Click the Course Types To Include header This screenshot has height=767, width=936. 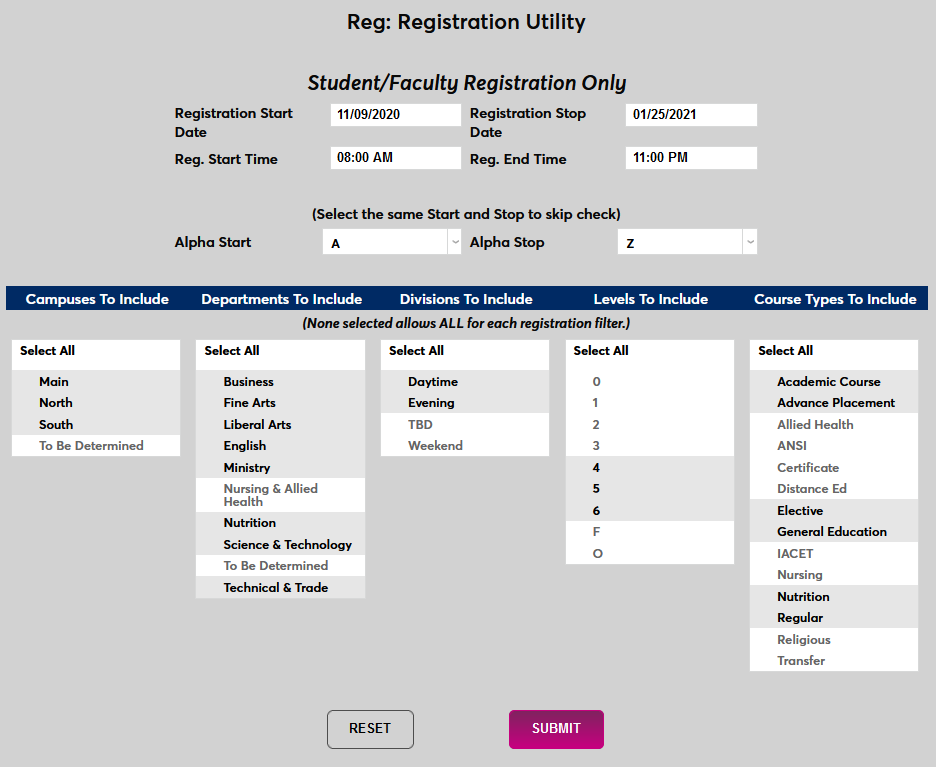(834, 297)
